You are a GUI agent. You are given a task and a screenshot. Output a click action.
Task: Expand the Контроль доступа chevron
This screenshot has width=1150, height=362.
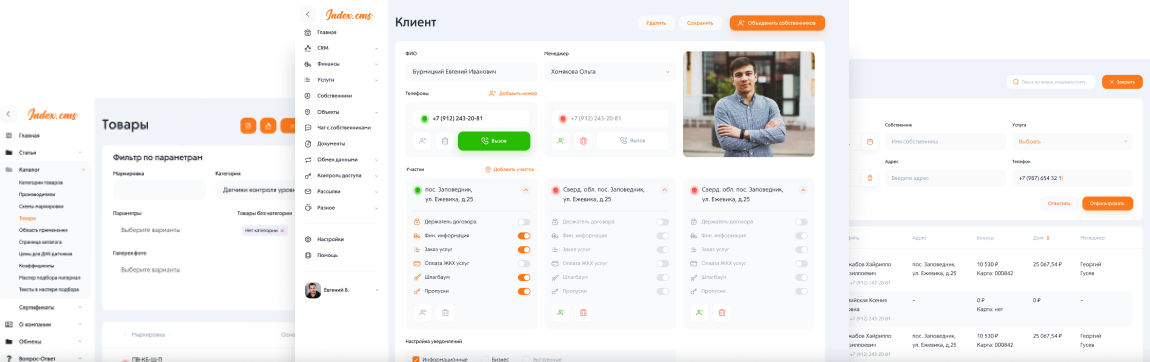pyautogui.click(x=376, y=176)
